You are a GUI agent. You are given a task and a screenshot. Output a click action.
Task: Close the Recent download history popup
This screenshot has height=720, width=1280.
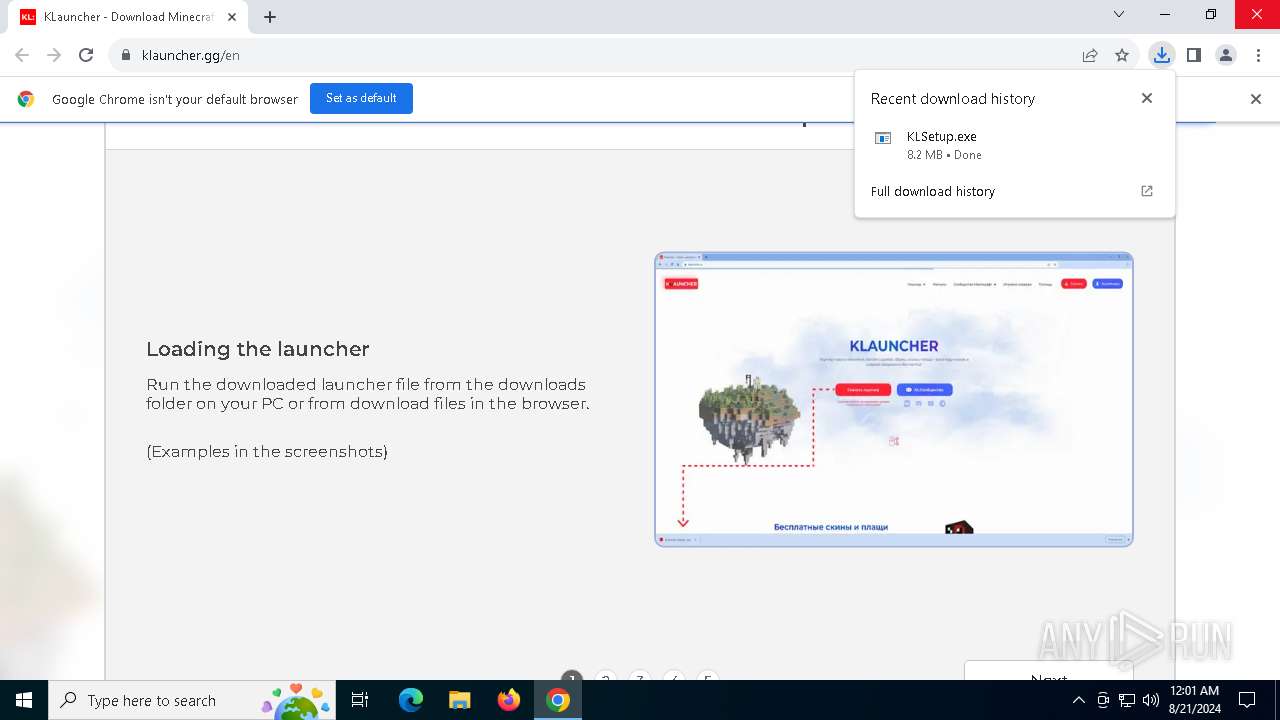pos(1147,98)
